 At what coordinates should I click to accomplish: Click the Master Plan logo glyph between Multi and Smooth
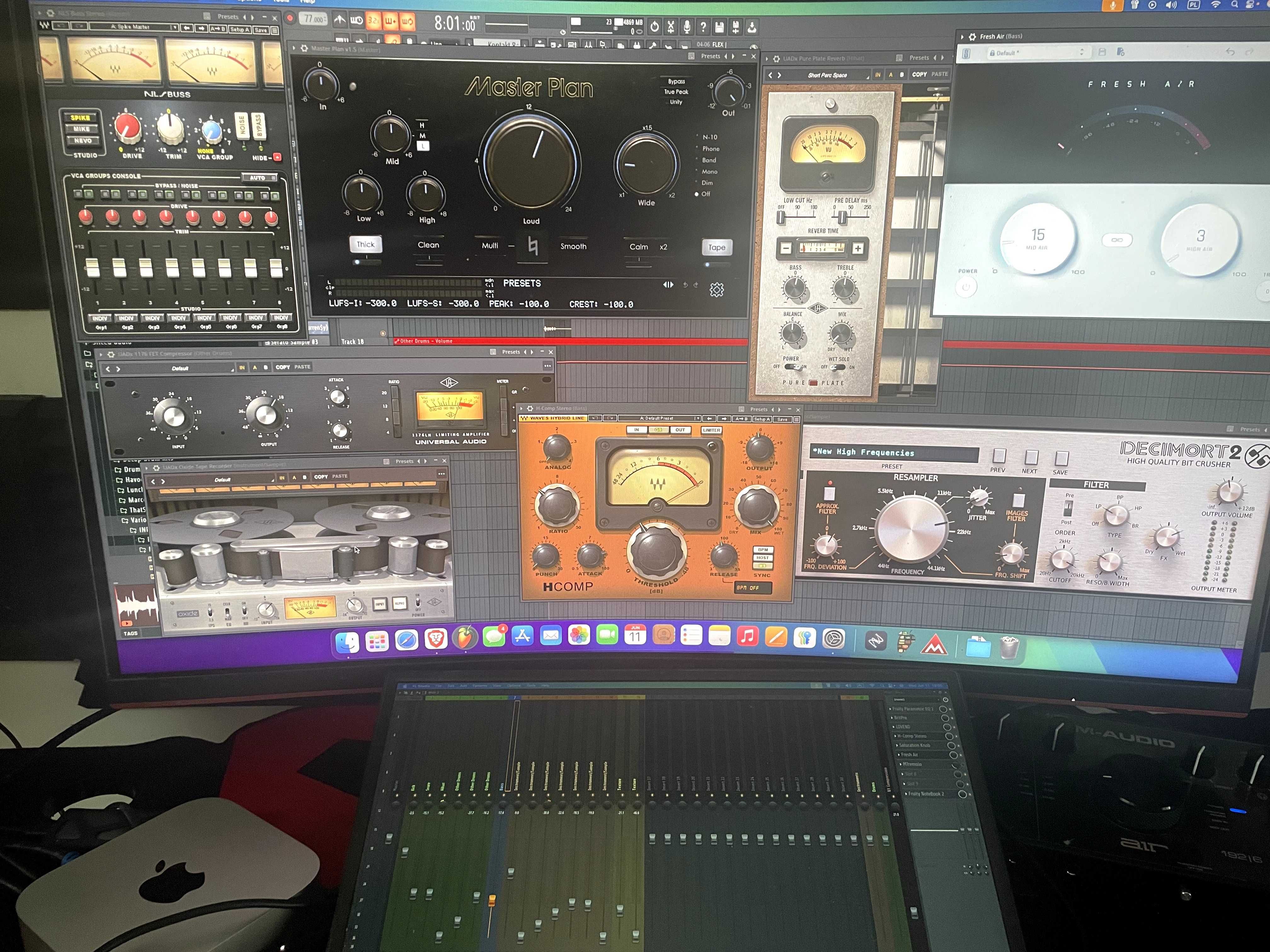[533, 246]
